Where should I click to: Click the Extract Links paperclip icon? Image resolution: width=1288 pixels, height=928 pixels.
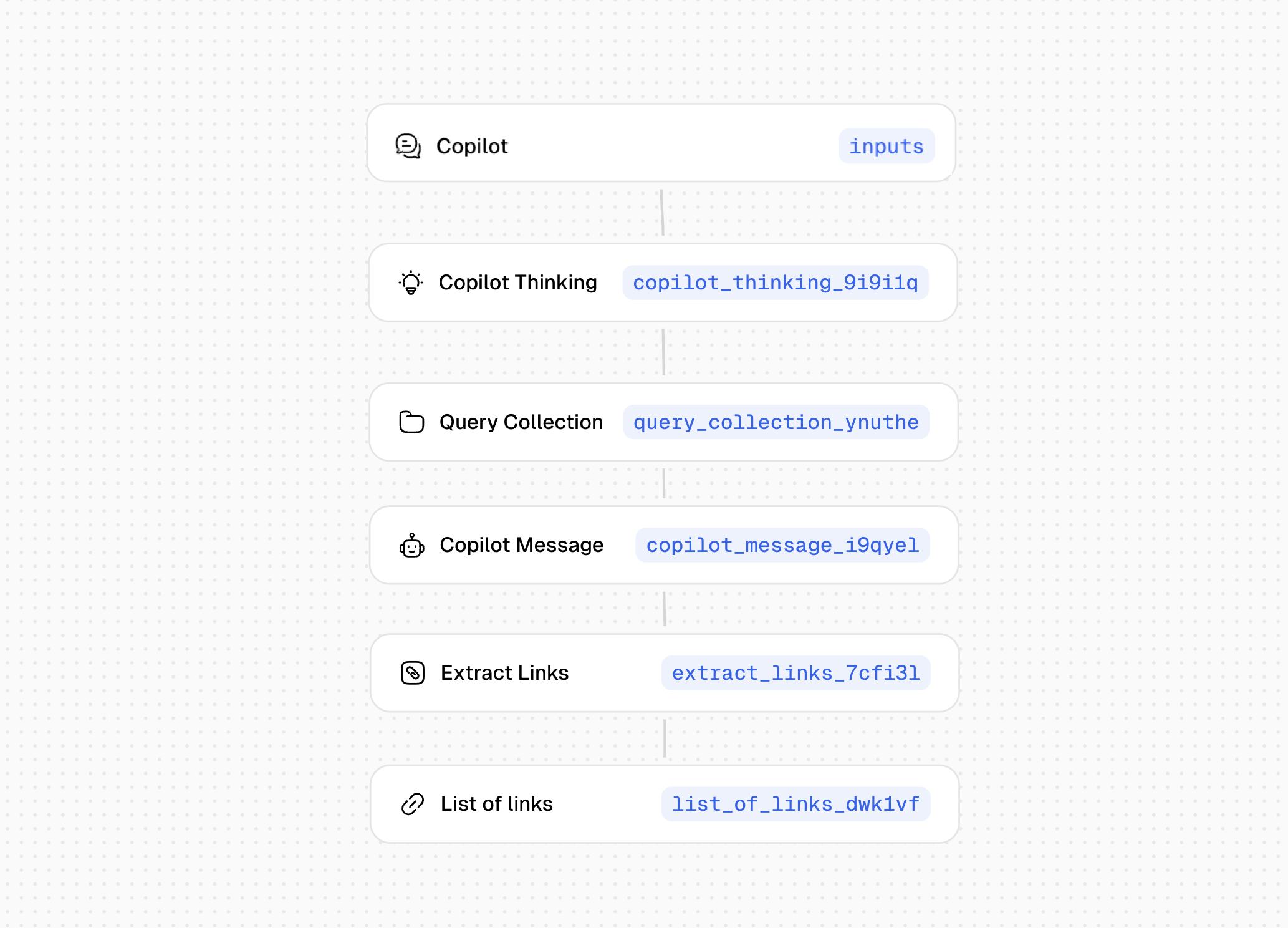coord(413,673)
